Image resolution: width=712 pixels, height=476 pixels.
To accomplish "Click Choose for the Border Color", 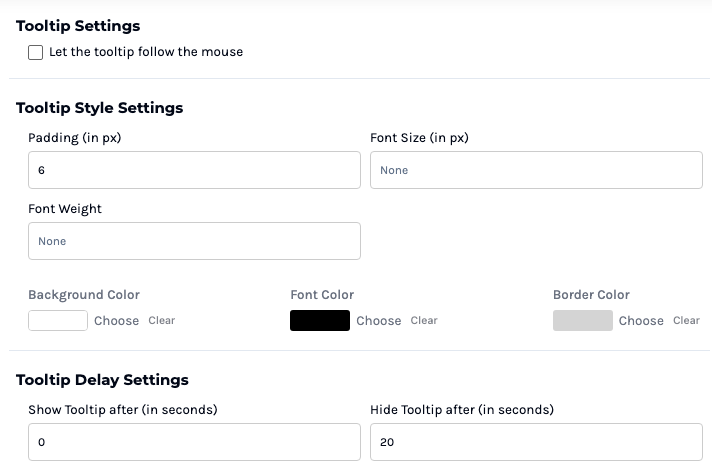I will (x=641, y=321).
